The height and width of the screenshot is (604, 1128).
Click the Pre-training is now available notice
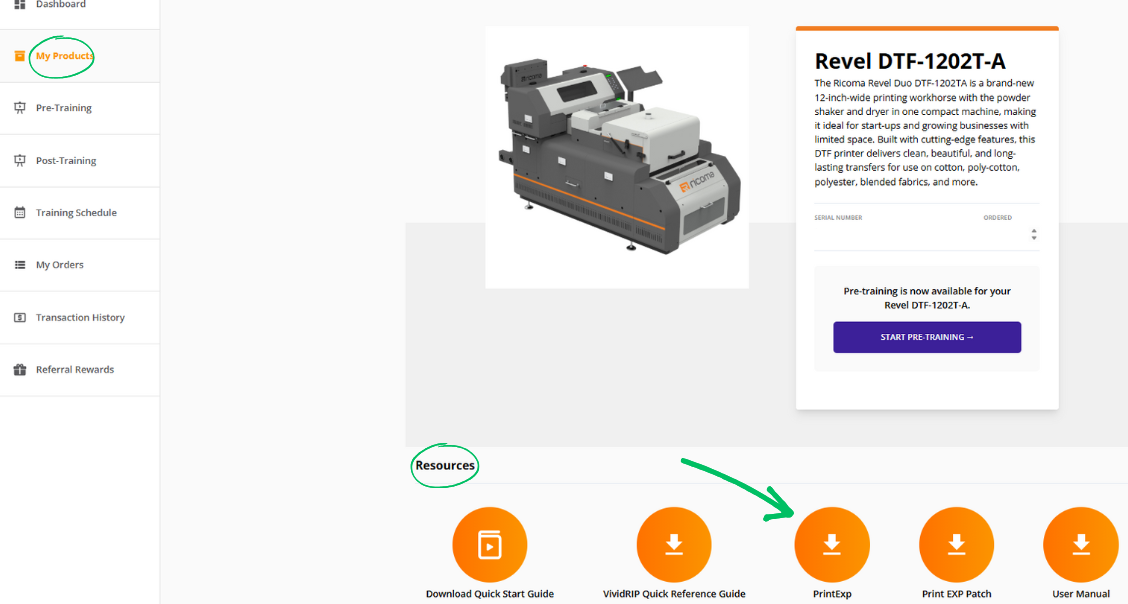[927, 298]
